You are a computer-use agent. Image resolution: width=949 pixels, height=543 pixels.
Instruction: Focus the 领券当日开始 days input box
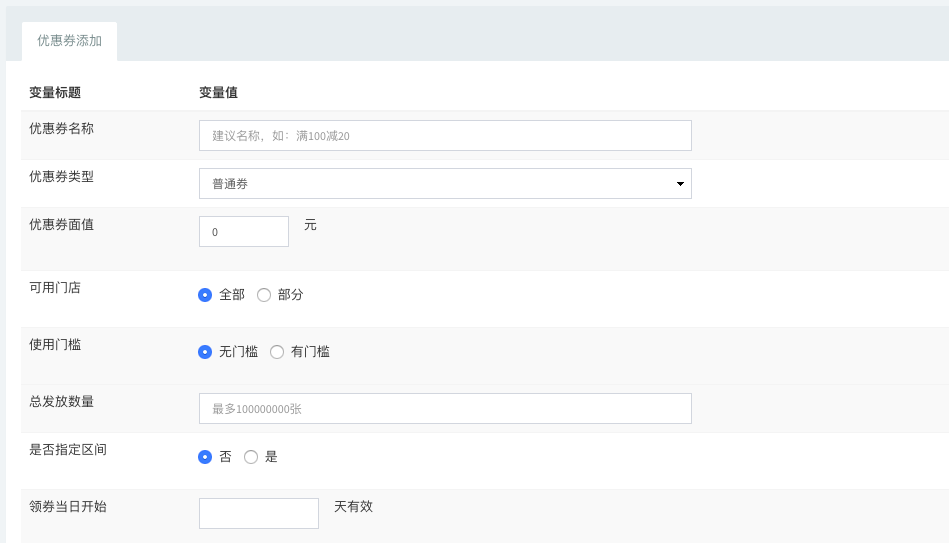pos(259,513)
